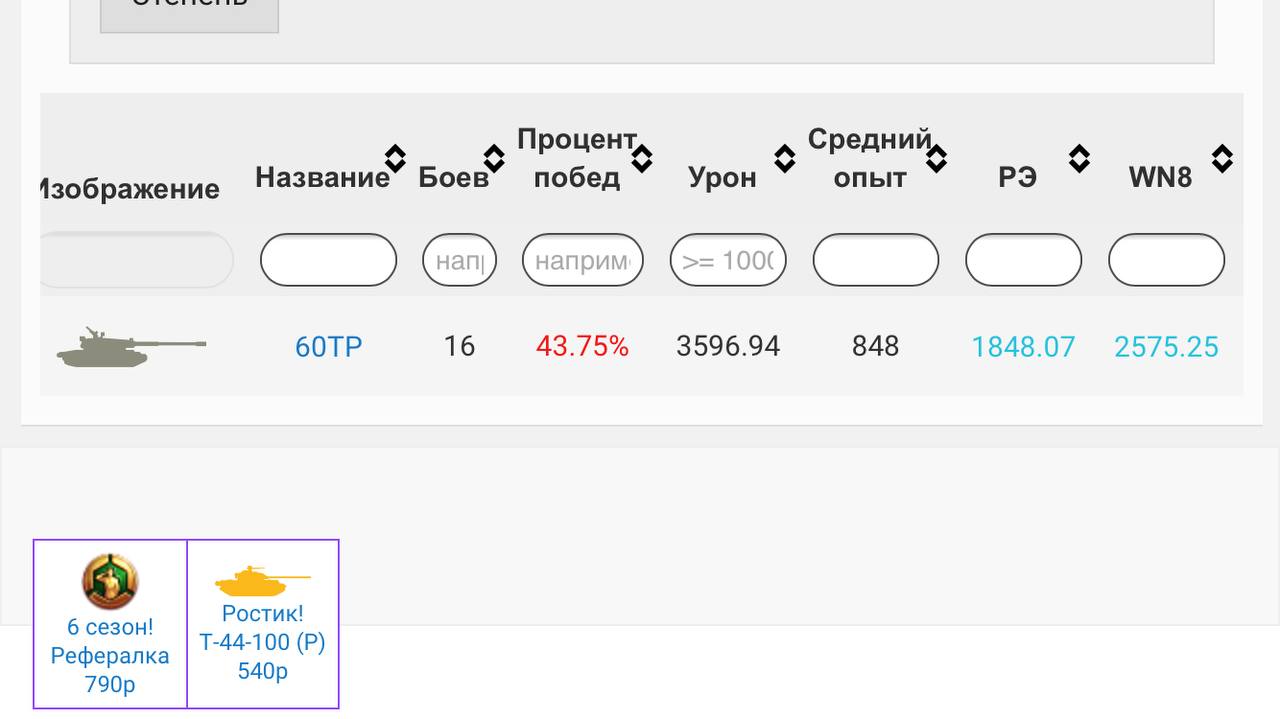Click the orange tank icon in ad
This screenshot has width=1280, height=719.
click(262, 580)
